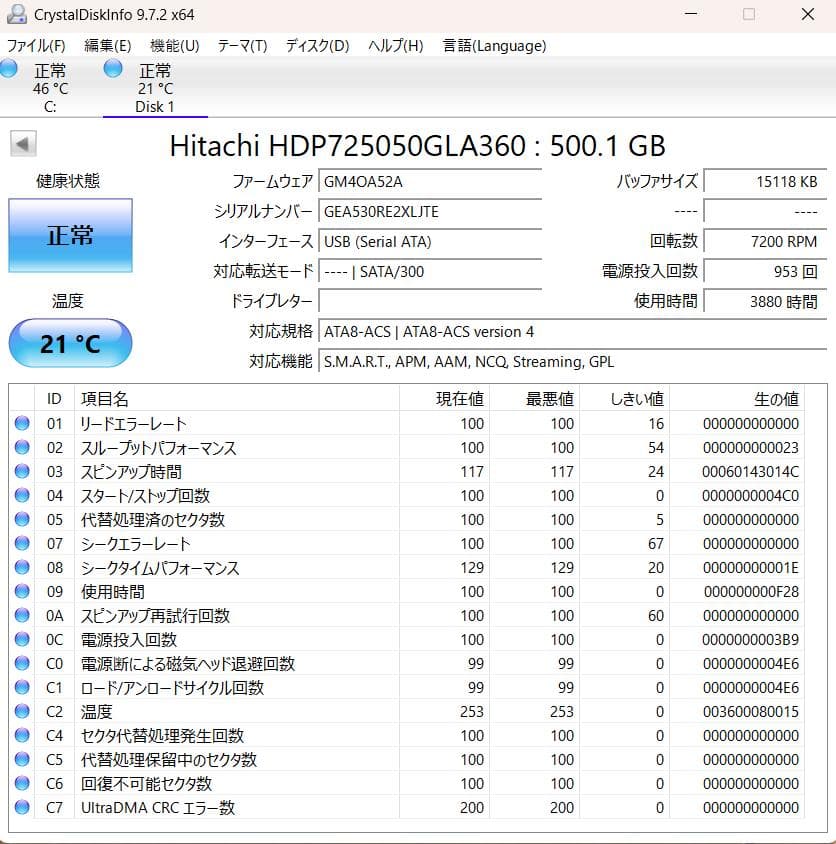Click status orb of リードエラーレート row
Screen dimensions: 836x844
pyautogui.click(x=22, y=424)
